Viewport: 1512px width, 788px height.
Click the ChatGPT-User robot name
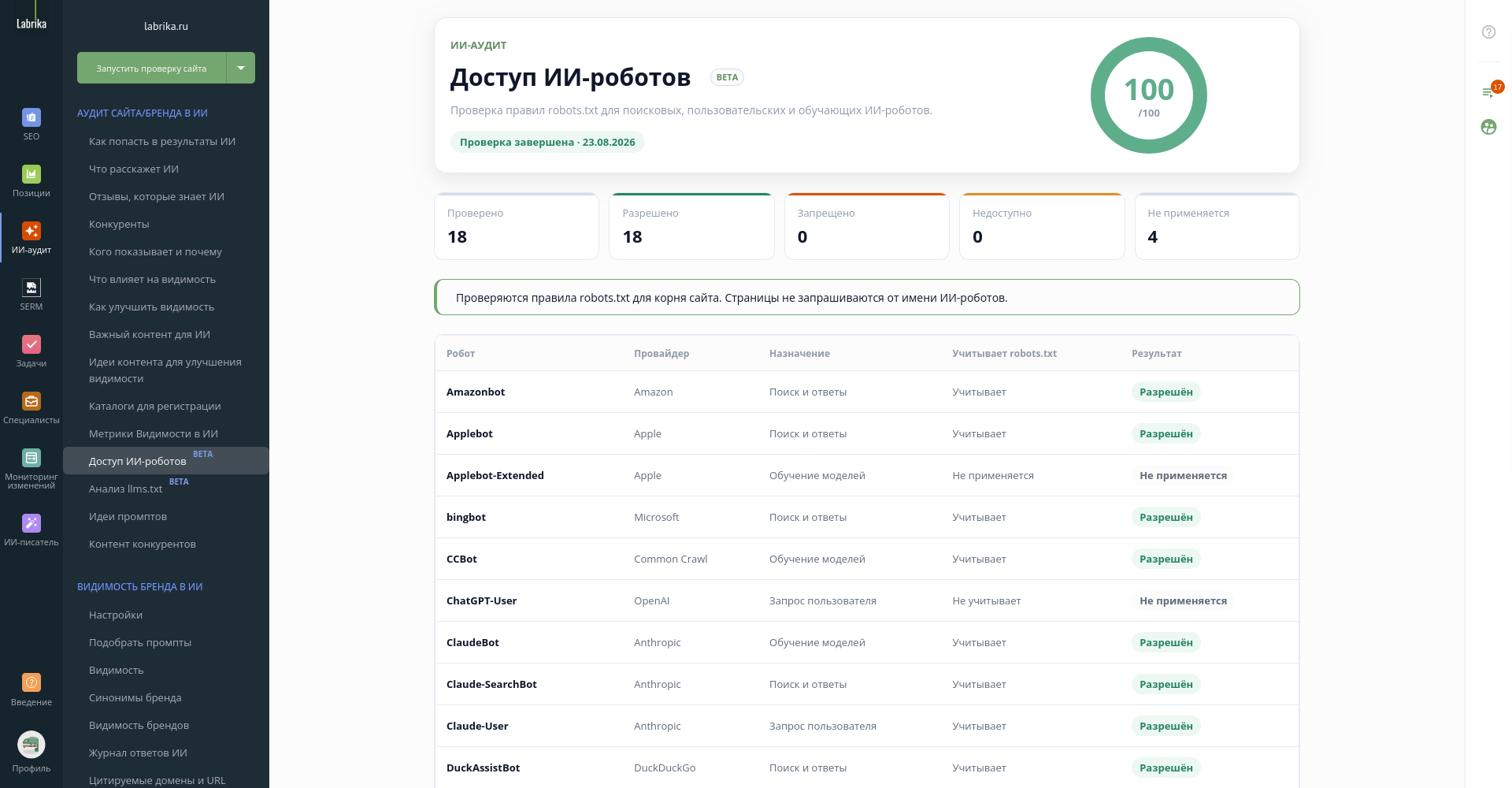[482, 601]
